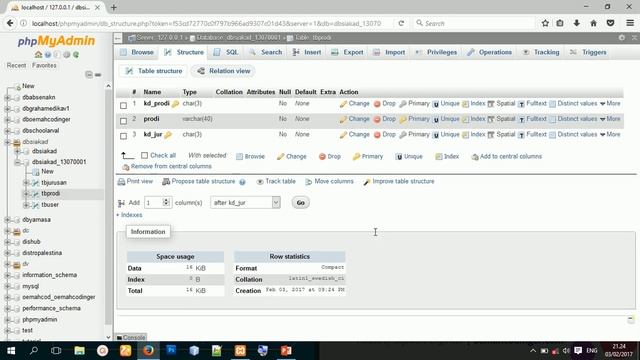Reload the navigation panel green icon
Screen dimensions: 640x360
coord(76,54)
